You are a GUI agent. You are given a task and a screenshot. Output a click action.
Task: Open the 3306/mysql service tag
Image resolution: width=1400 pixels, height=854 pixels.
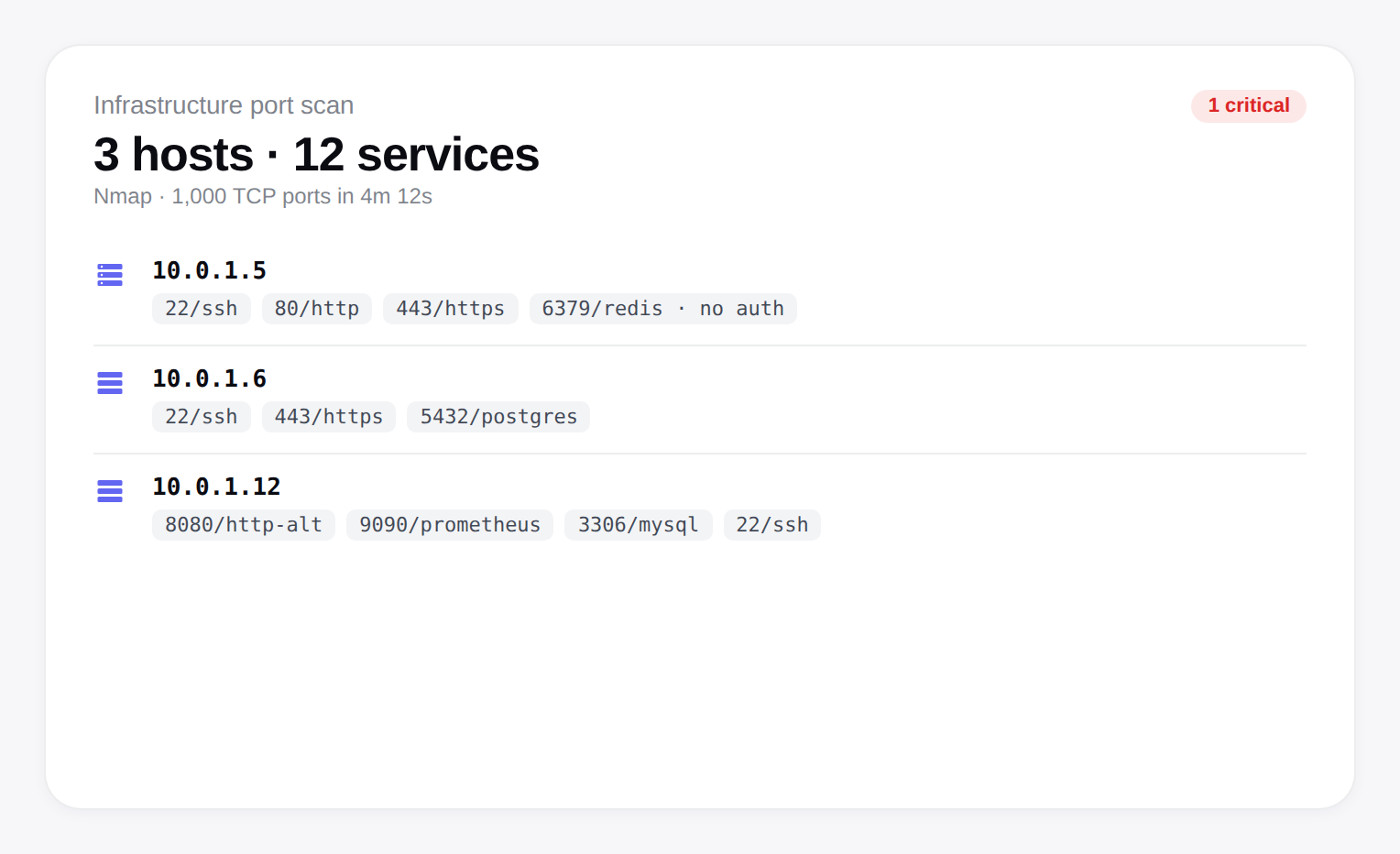[638, 525]
